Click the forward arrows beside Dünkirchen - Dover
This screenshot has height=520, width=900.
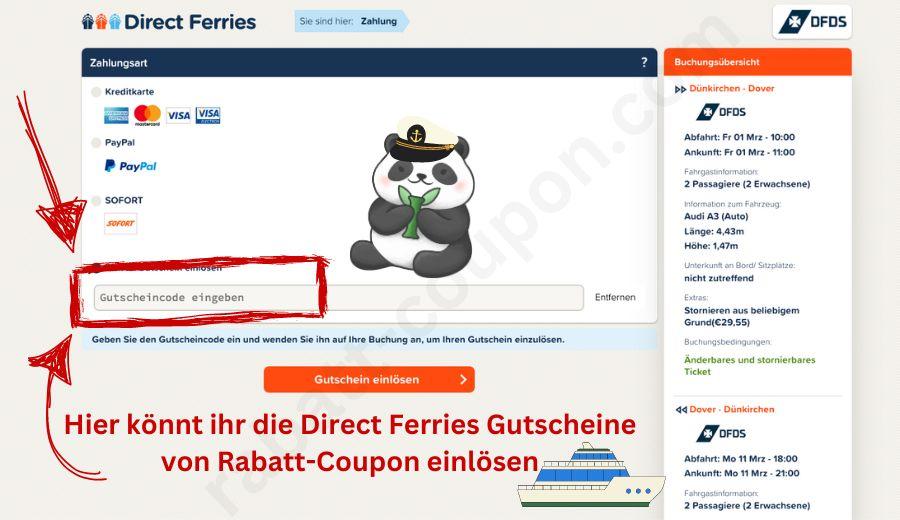tap(680, 89)
